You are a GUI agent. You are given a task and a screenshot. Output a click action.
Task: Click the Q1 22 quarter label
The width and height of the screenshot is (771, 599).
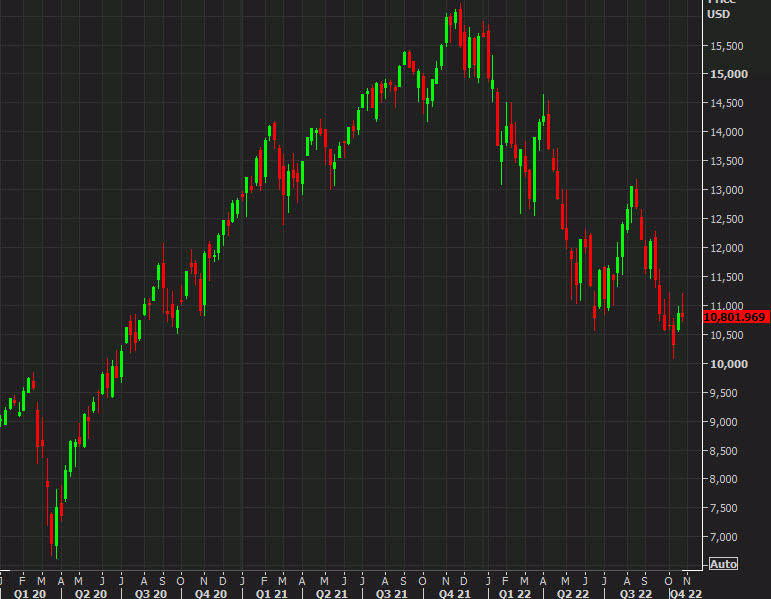[x=514, y=594]
